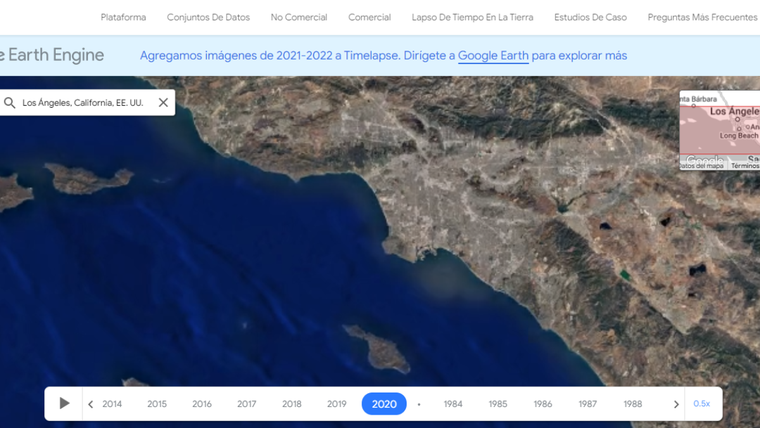Click the location search input field

coord(85,103)
